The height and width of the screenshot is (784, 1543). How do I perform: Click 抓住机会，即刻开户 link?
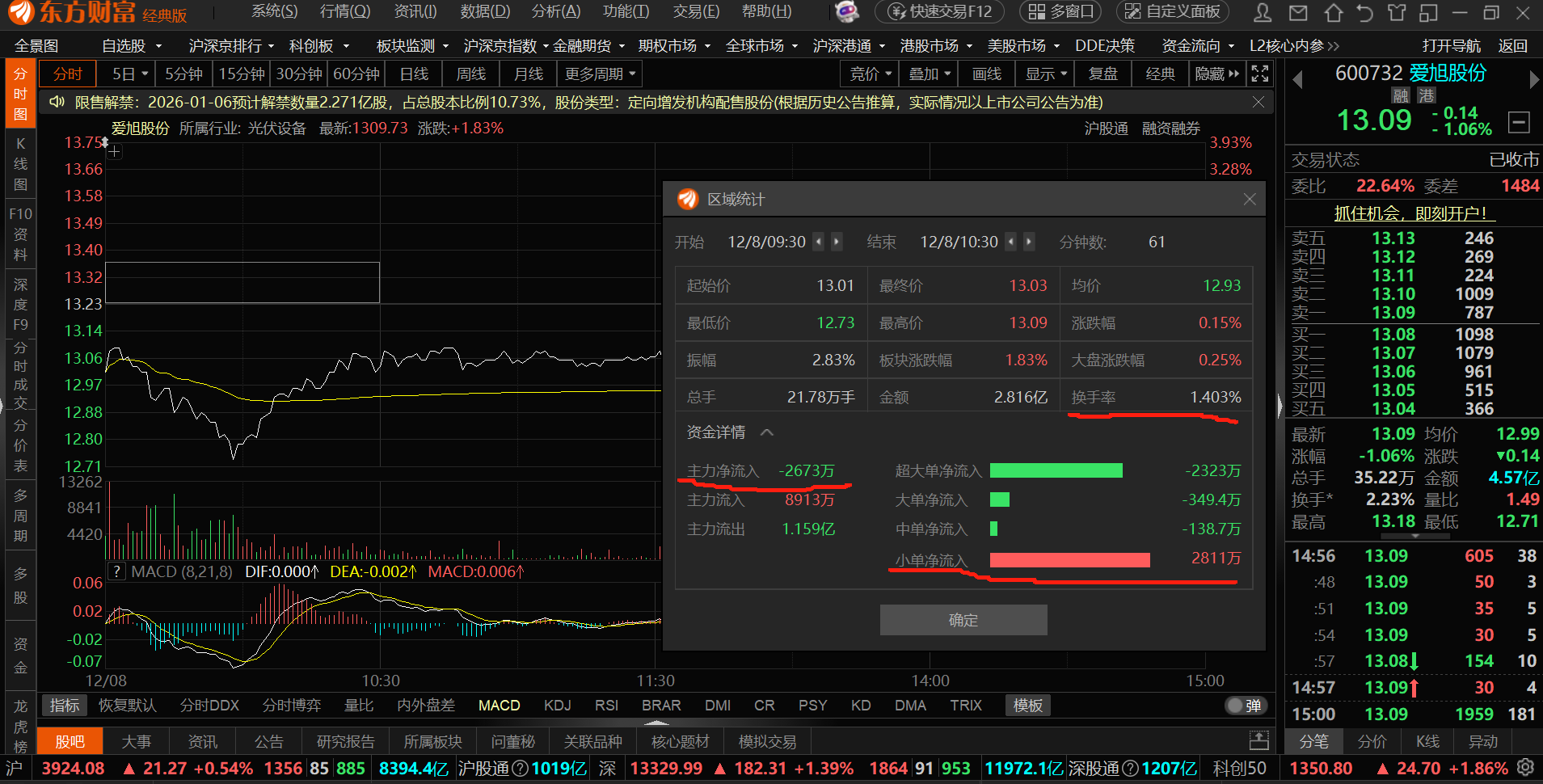[1414, 213]
